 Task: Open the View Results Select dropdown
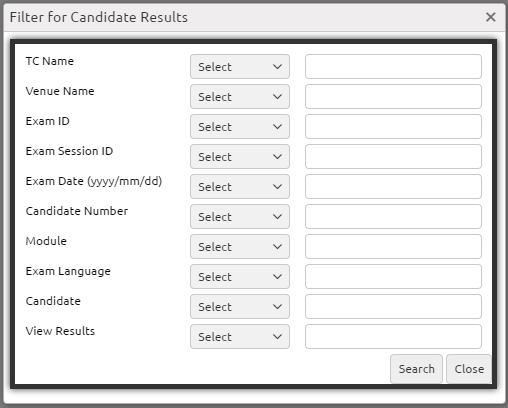click(x=240, y=337)
